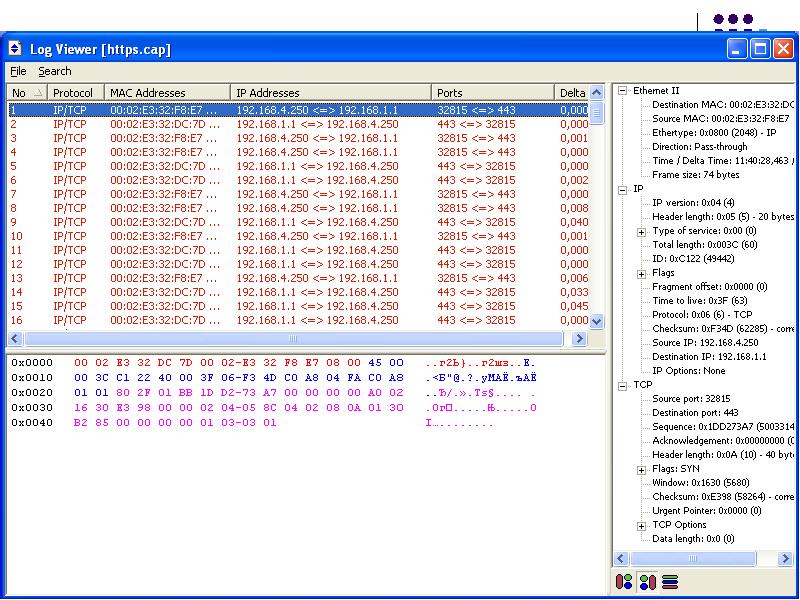This screenshot has height=600, width=800.
Task: Click the up arrow of packet list scrollbar
Action: [x=597, y=93]
